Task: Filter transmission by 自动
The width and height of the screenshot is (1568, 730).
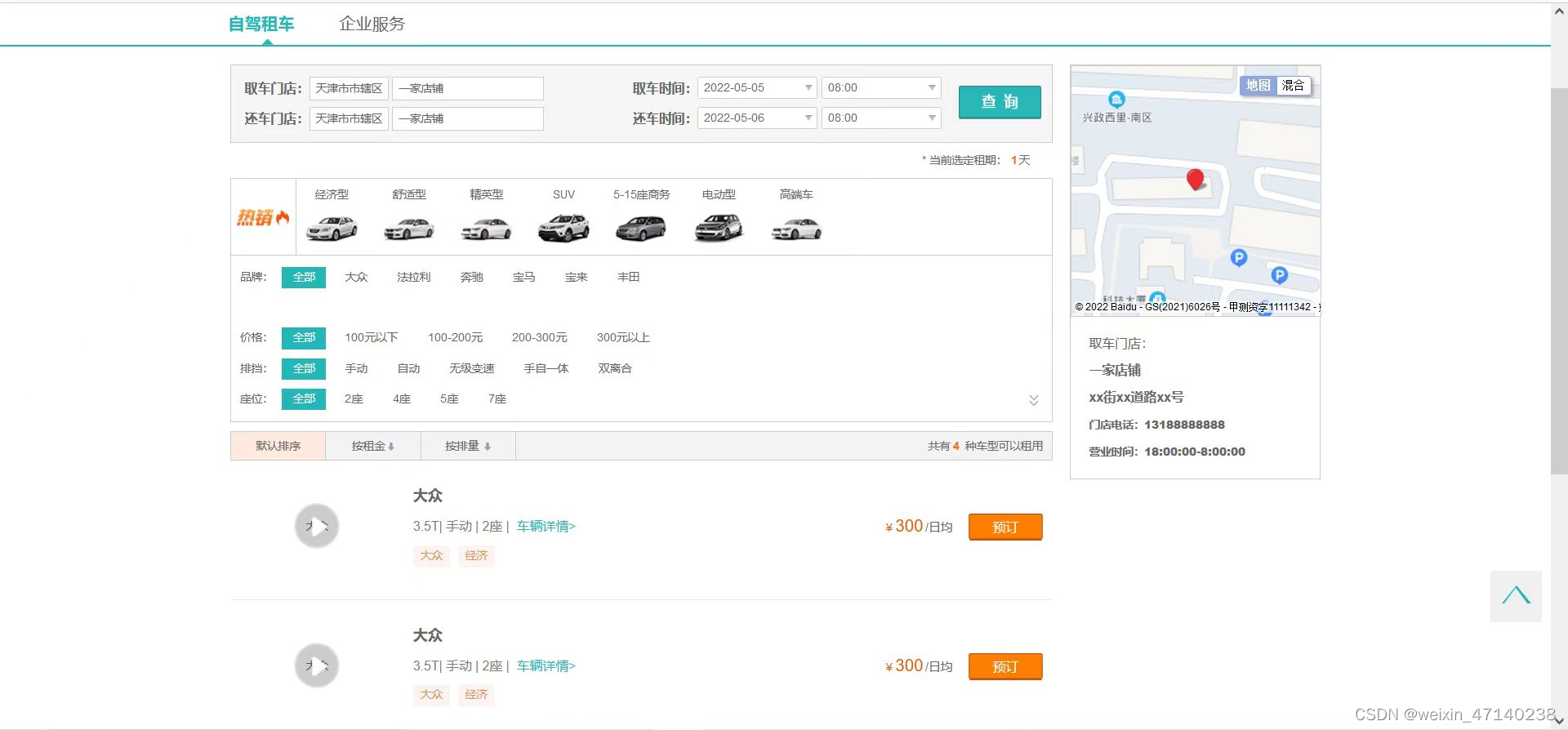Action: (408, 369)
